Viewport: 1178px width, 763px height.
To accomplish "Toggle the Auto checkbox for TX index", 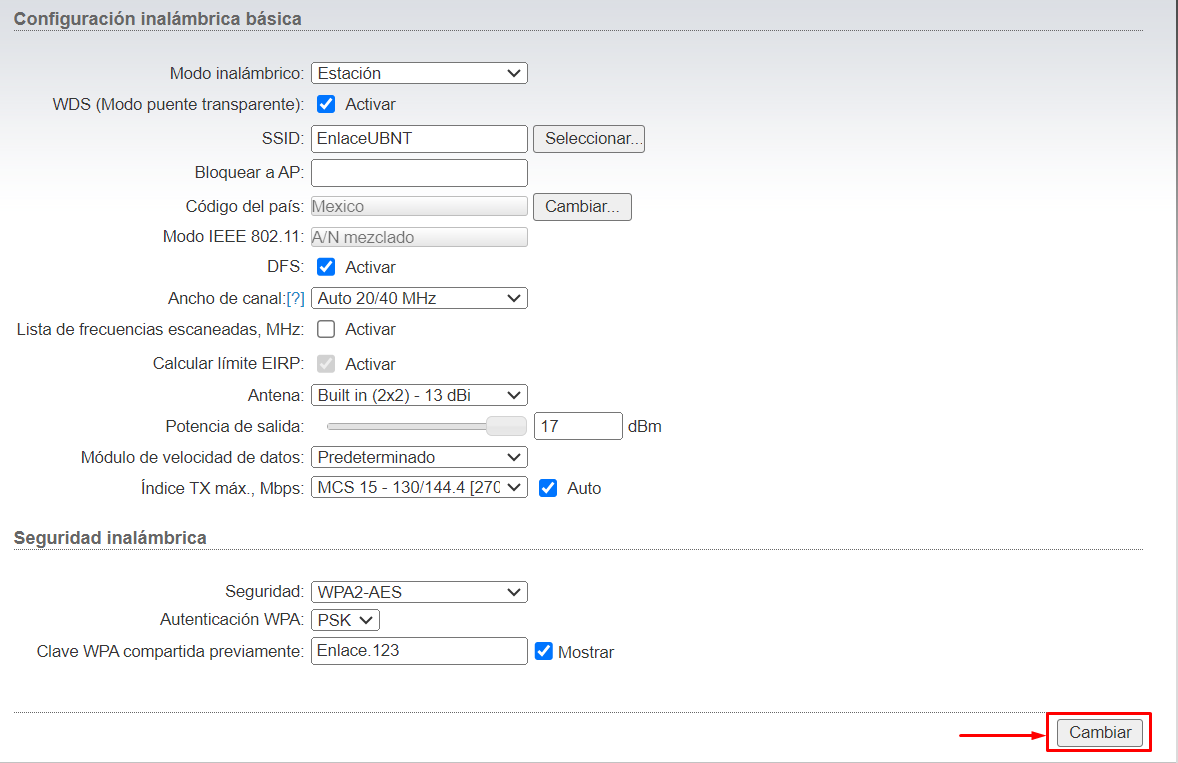I will tap(548, 488).
